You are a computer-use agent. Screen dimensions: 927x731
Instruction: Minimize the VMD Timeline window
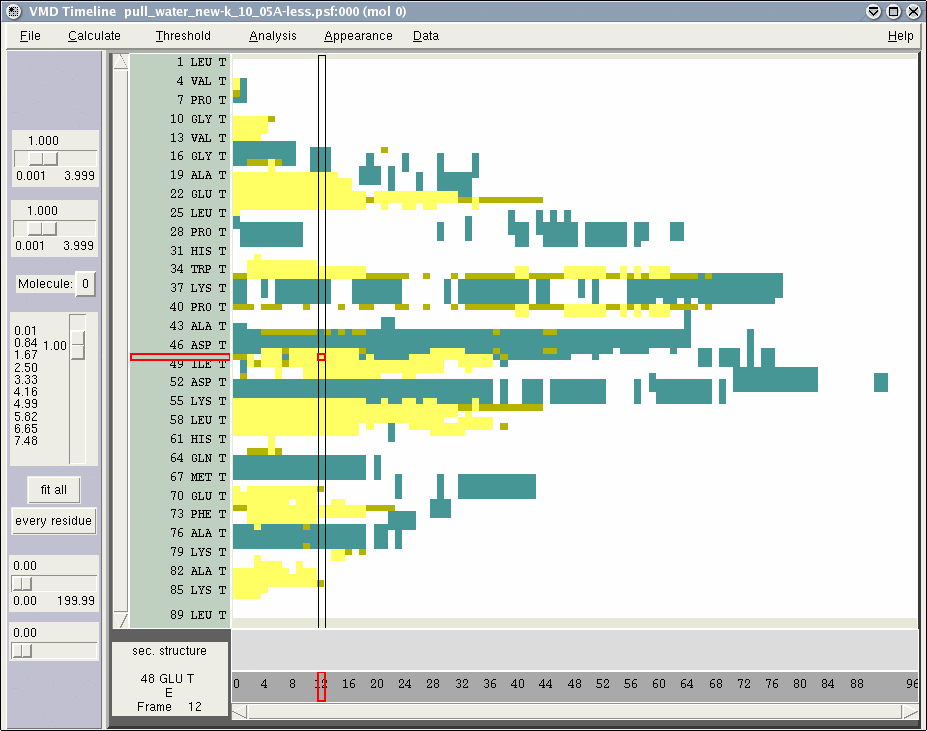pyautogui.click(x=873, y=11)
